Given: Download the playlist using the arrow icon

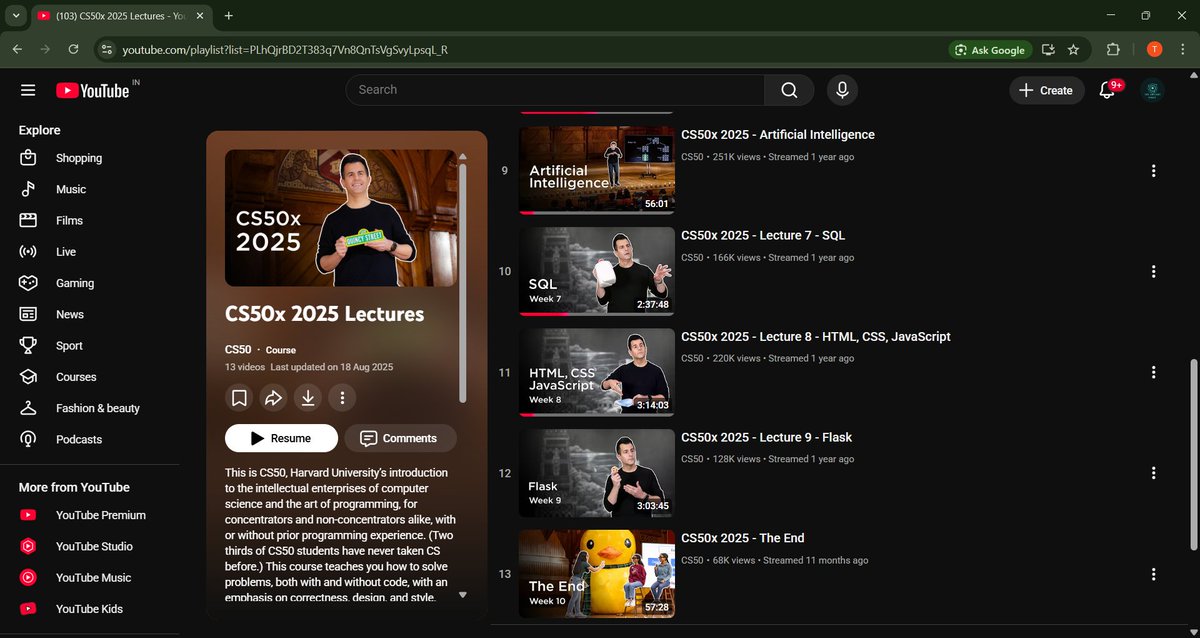Looking at the screenshot, I should pos(308,398).
